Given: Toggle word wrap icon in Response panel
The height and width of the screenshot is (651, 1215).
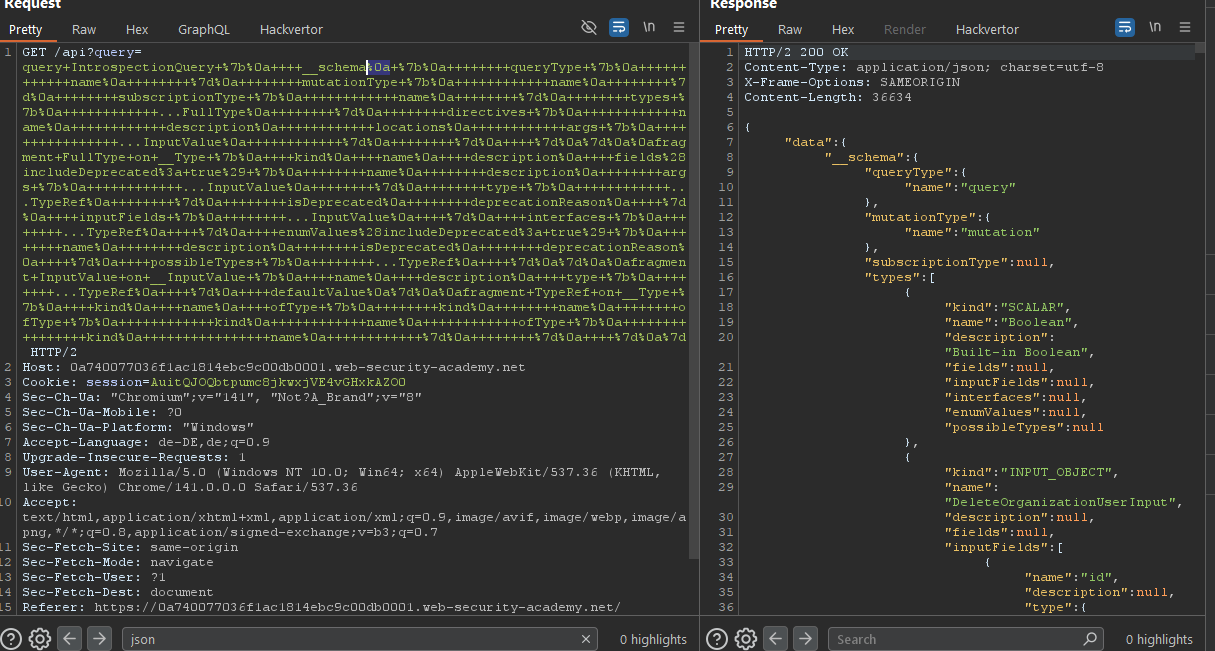Looking at the screenshot, I should tap(1125, 27).
